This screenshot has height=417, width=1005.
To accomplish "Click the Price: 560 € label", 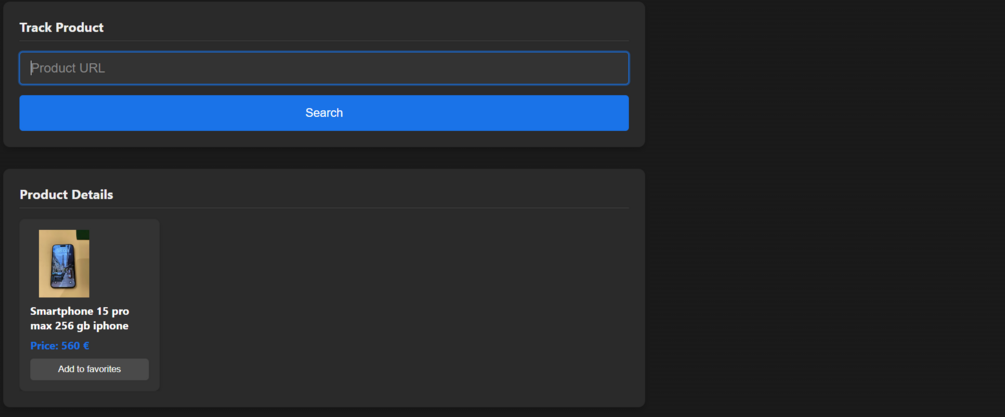I will point(60,346).
